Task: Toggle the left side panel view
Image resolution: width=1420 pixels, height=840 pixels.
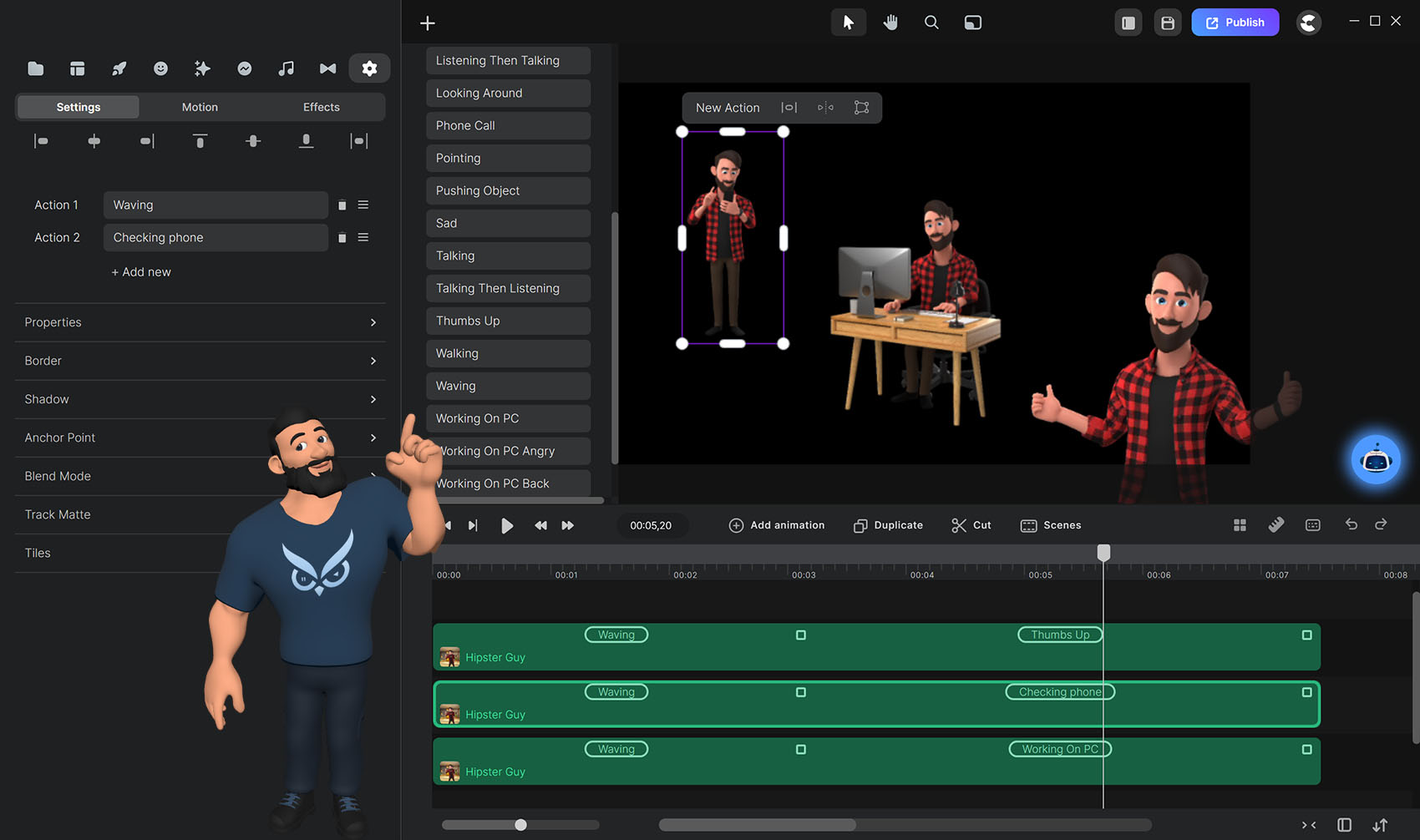Action: point(1128,23)
